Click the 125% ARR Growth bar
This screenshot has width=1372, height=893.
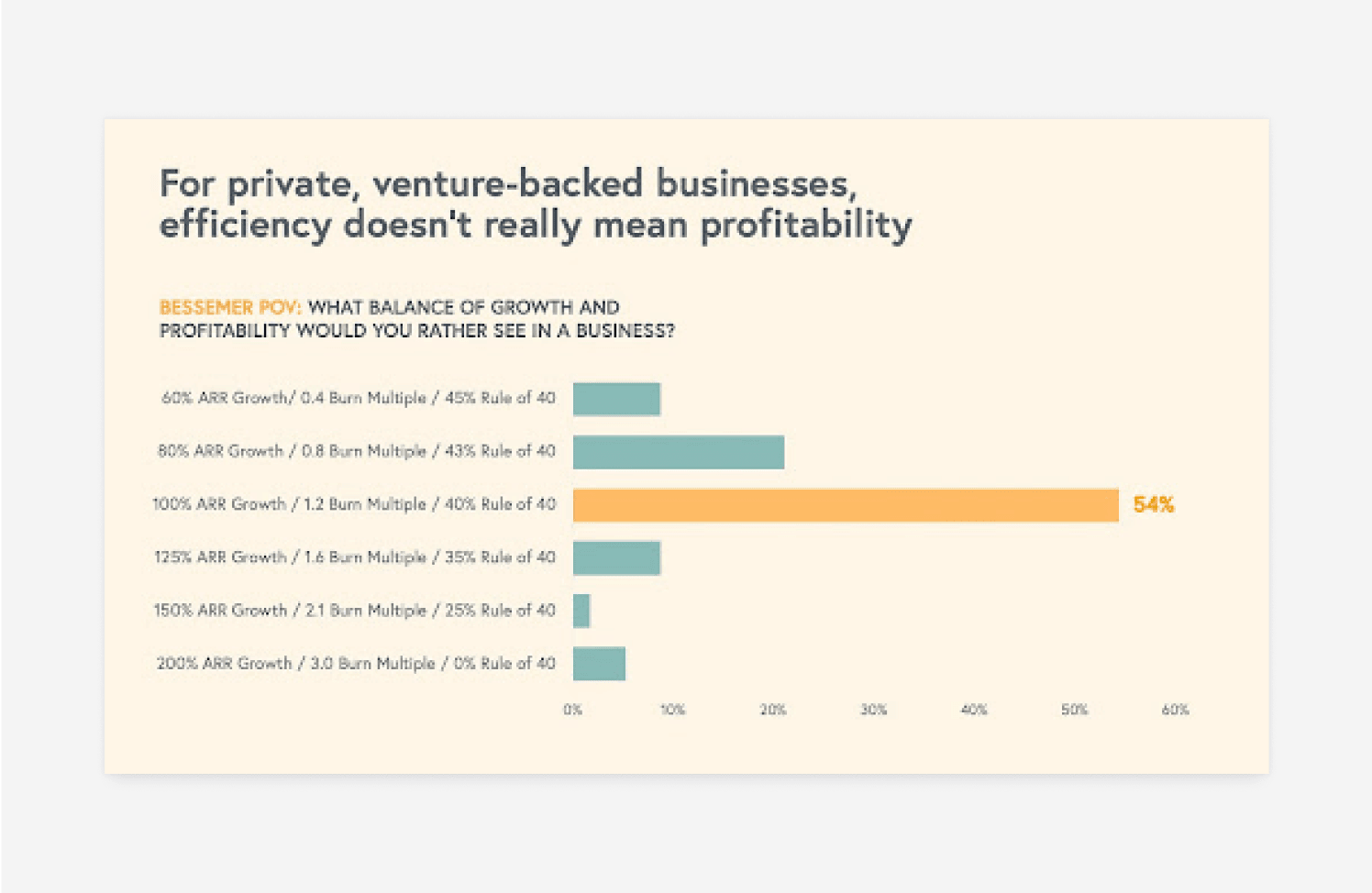tap(616, 557)
